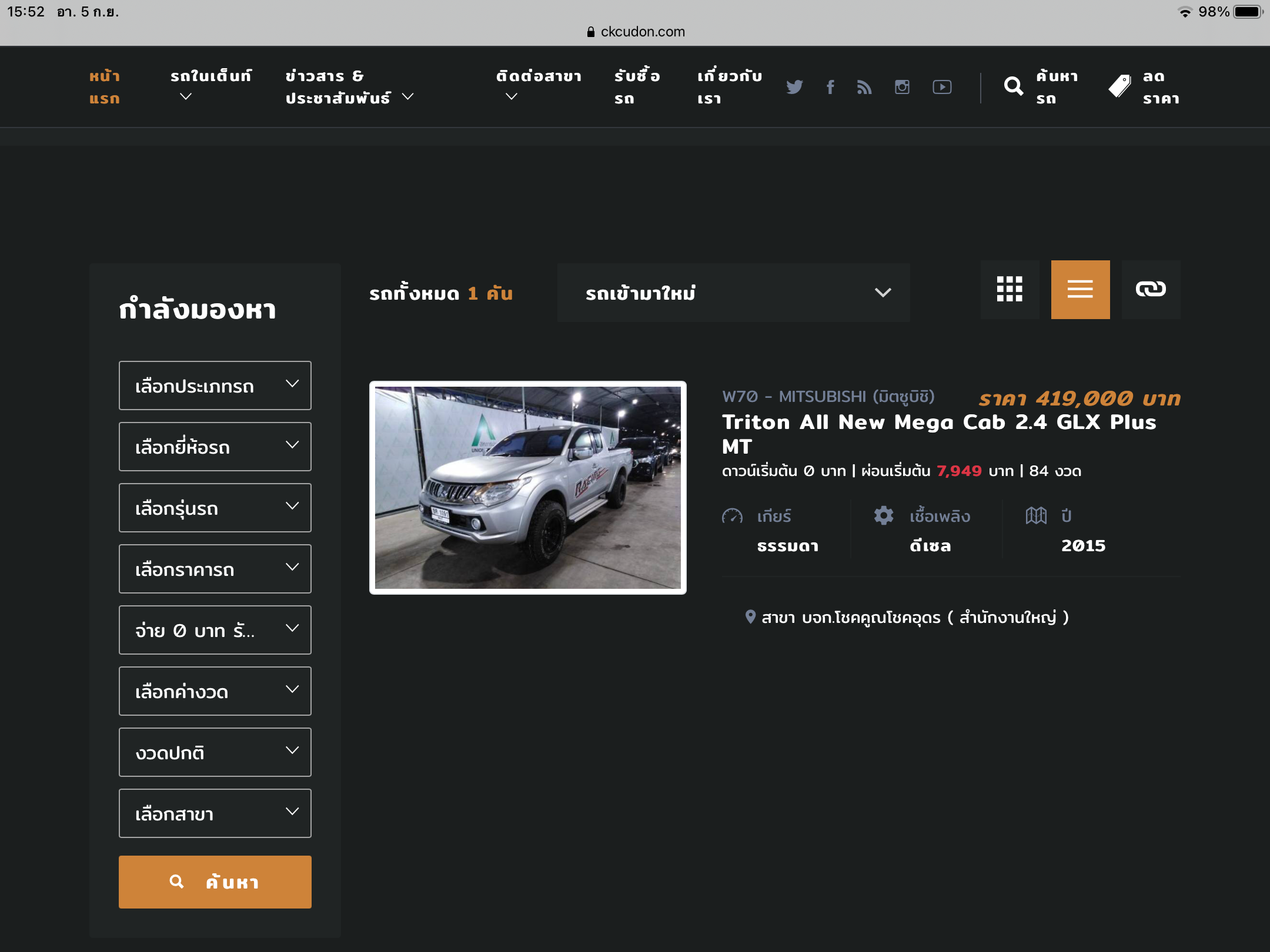Expand the เลือกยี่ห้อรถ dropdown
Image resolution: width=1270 pixels, height=952 pixels.
point(215,447)
